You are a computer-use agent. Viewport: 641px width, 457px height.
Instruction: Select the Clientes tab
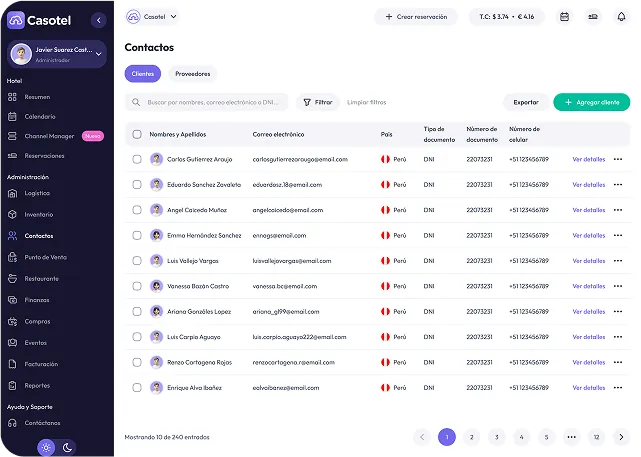pos(142,74)
